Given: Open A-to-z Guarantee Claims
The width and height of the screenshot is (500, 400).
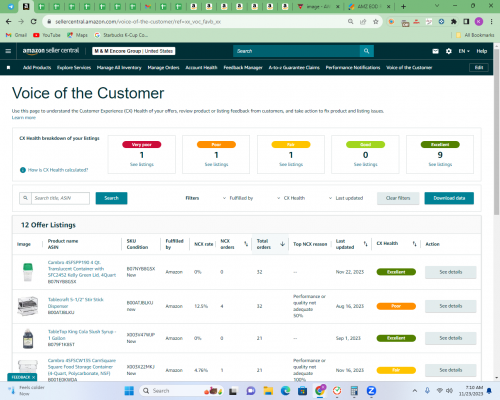Looking at the screenshot, I should click(x=294, y=67).
